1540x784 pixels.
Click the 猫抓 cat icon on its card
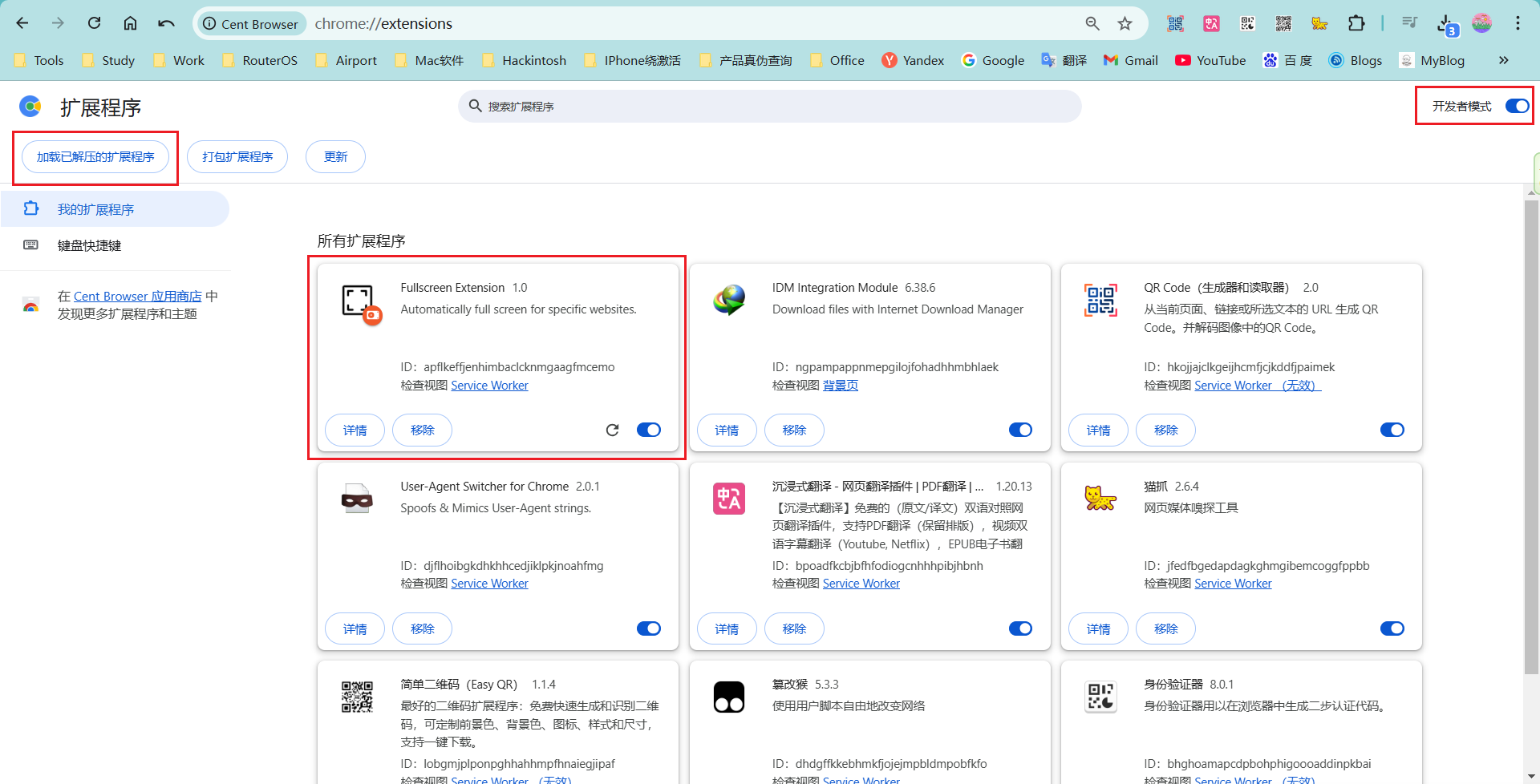tap(1100, 498)
